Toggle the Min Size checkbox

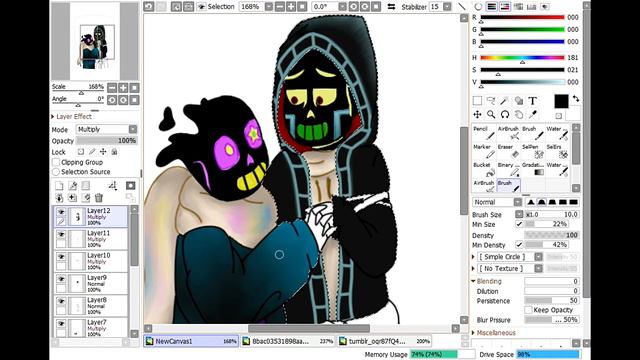519,224
